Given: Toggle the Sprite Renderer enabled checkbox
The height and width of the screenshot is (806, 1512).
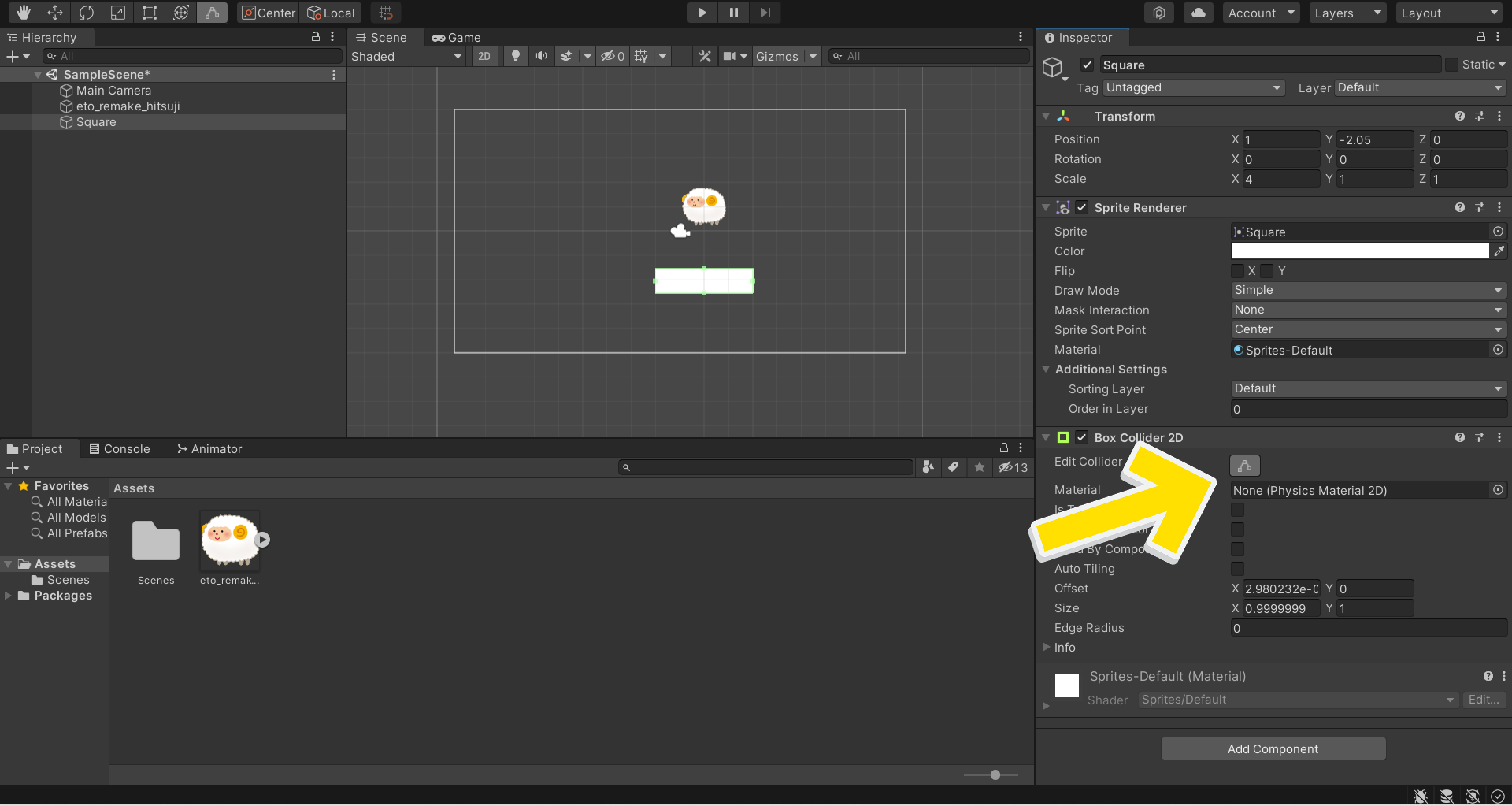Looking at the screenshot, I should coord(1082,207).
